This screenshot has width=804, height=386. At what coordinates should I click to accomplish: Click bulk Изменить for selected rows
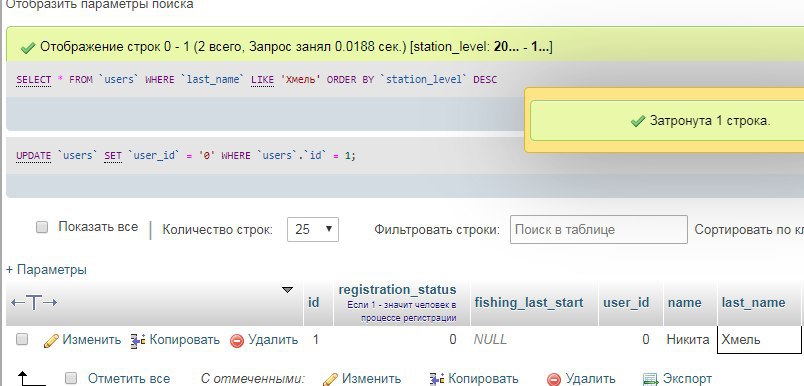tap(371, 379)
